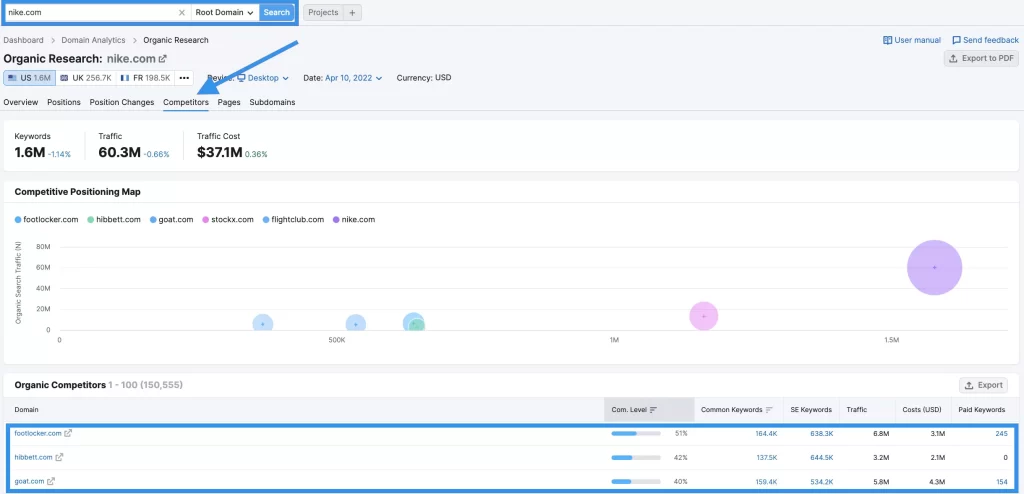This screenshot has width=1024, height=494.
Task: Select the US 1.6M database
Action: click(28, 78)
